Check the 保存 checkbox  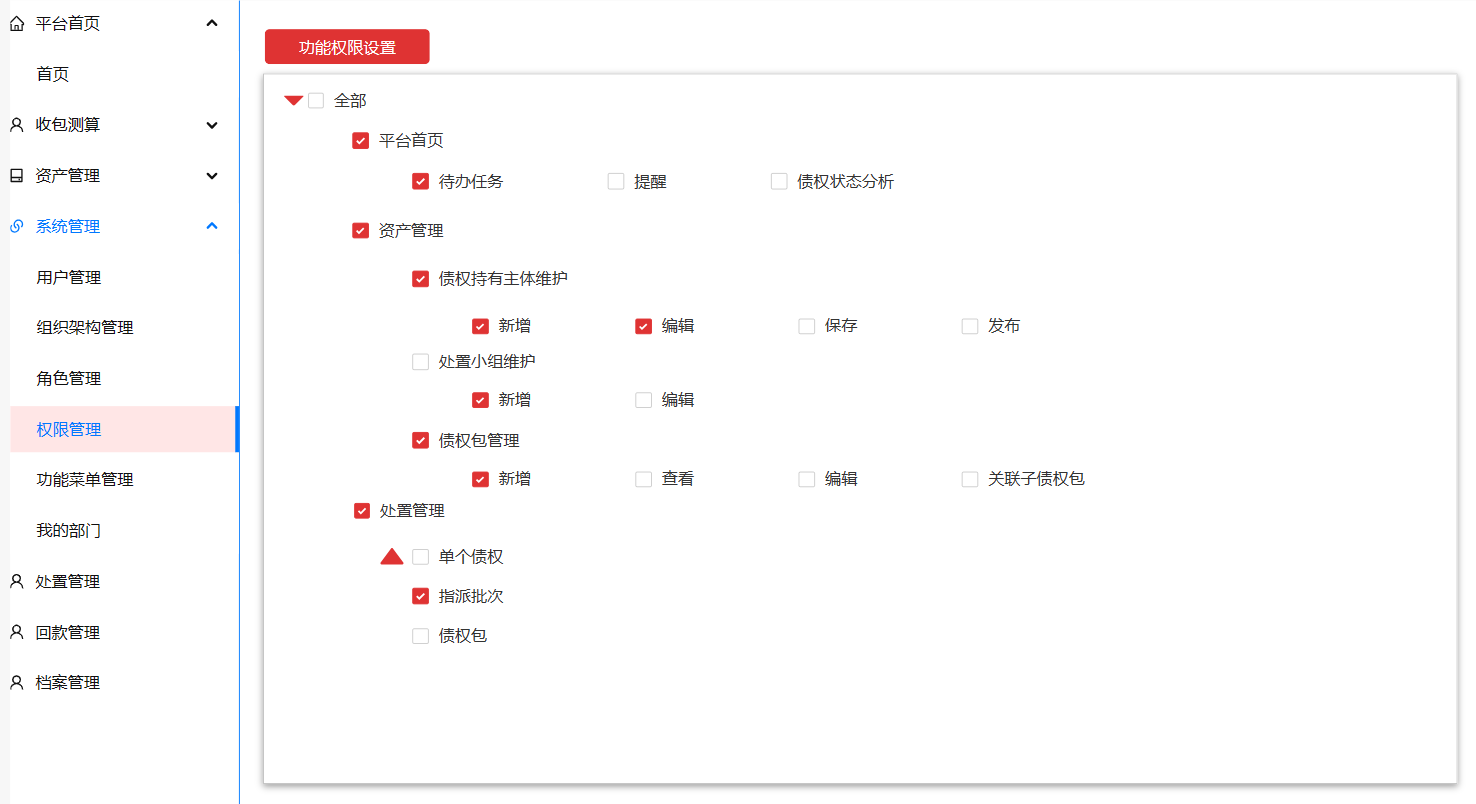807,326
